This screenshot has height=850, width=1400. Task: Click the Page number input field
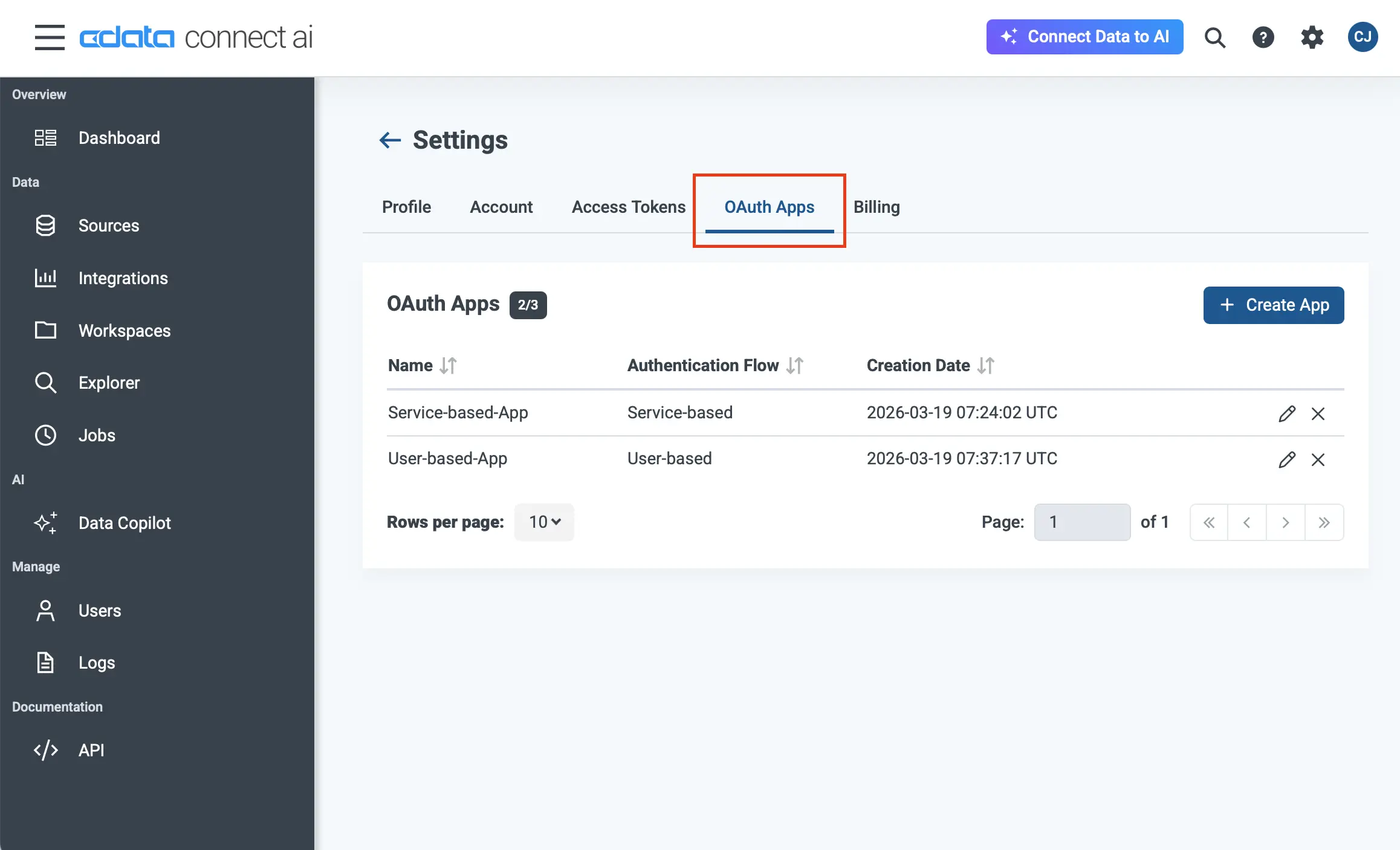(x=1082, y=522)
